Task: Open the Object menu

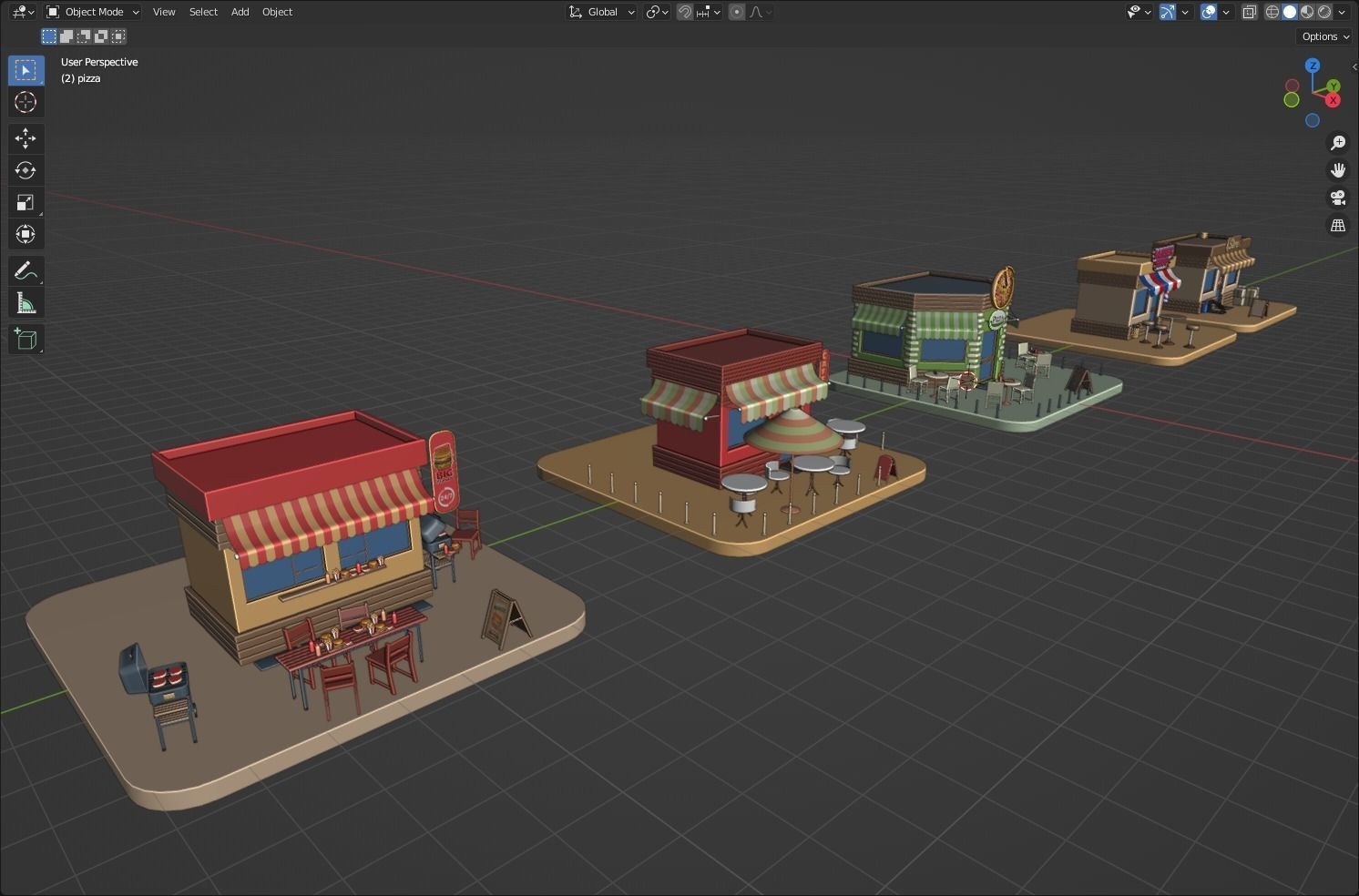Action: coord(277,12)
